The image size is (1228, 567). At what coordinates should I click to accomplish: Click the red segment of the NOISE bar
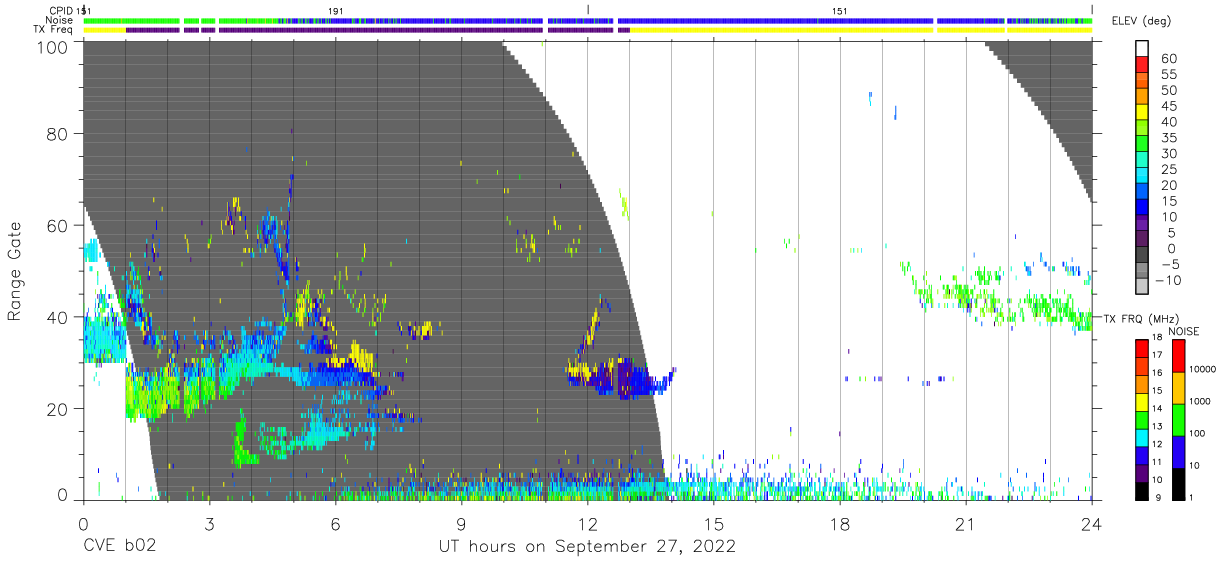pyautogui.click(x=1178, y=356)
